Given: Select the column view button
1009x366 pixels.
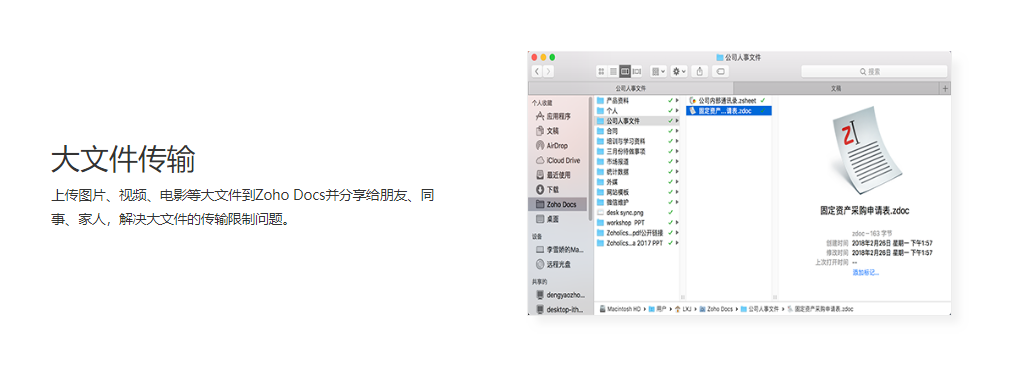Looking at the screenshot, I should (x=625, y=71).
